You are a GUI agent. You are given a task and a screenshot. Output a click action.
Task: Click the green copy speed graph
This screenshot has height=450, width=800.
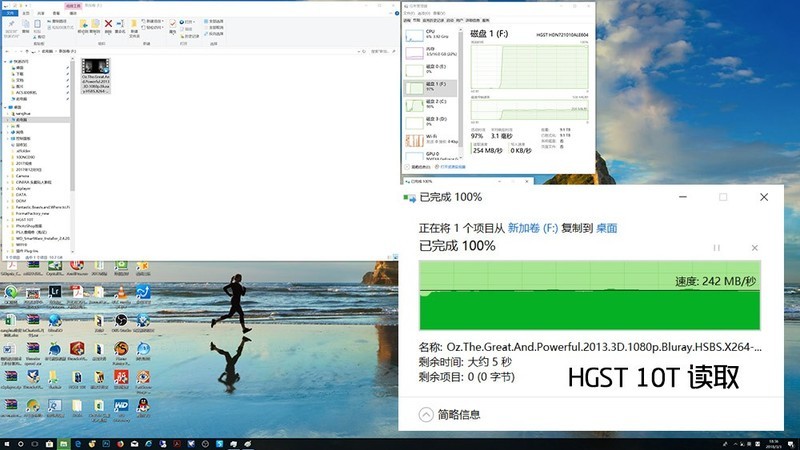click(590, 295)
